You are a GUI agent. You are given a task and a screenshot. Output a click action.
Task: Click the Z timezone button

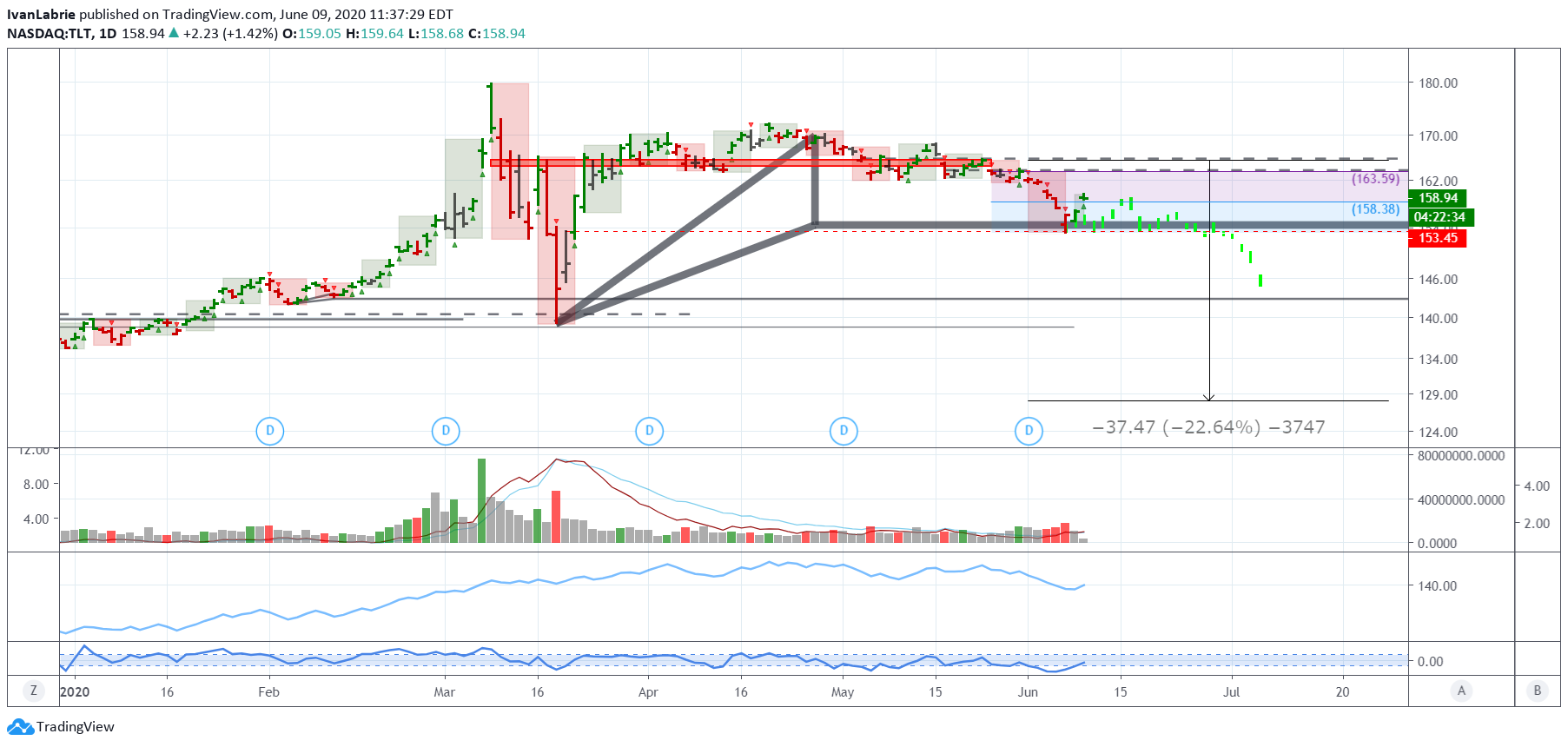click(34, 691)
